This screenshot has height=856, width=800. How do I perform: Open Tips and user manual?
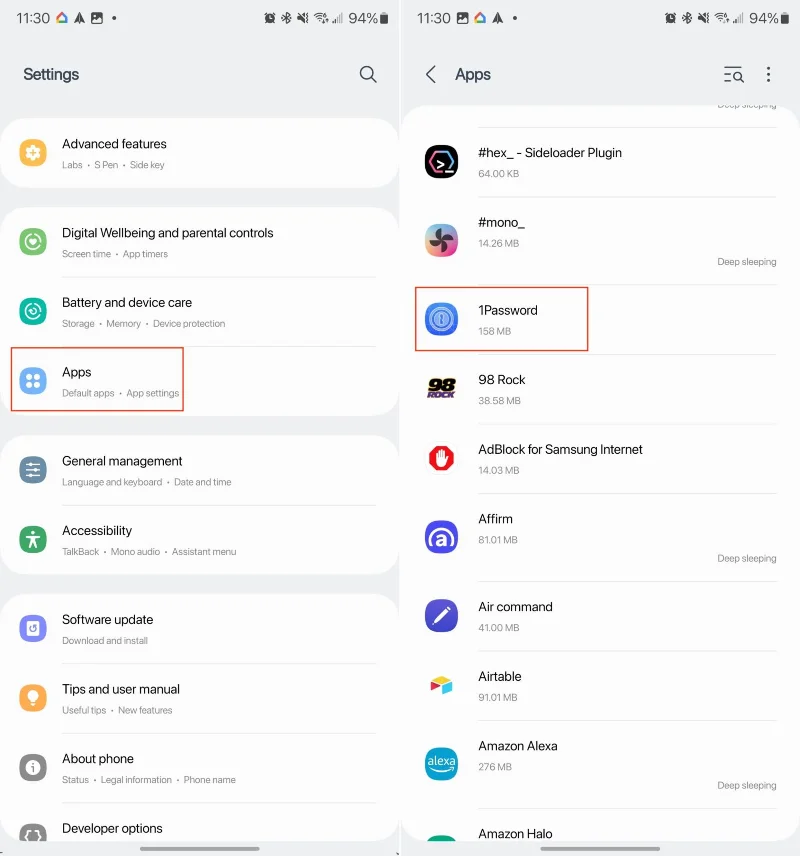coord(121,698)
